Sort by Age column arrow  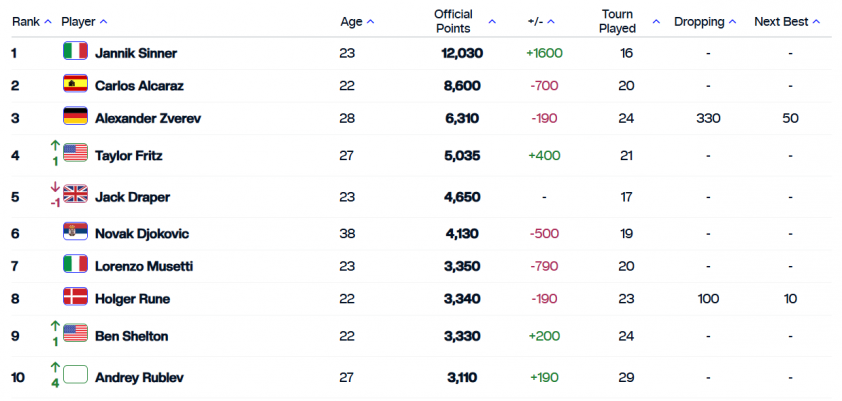370,21
